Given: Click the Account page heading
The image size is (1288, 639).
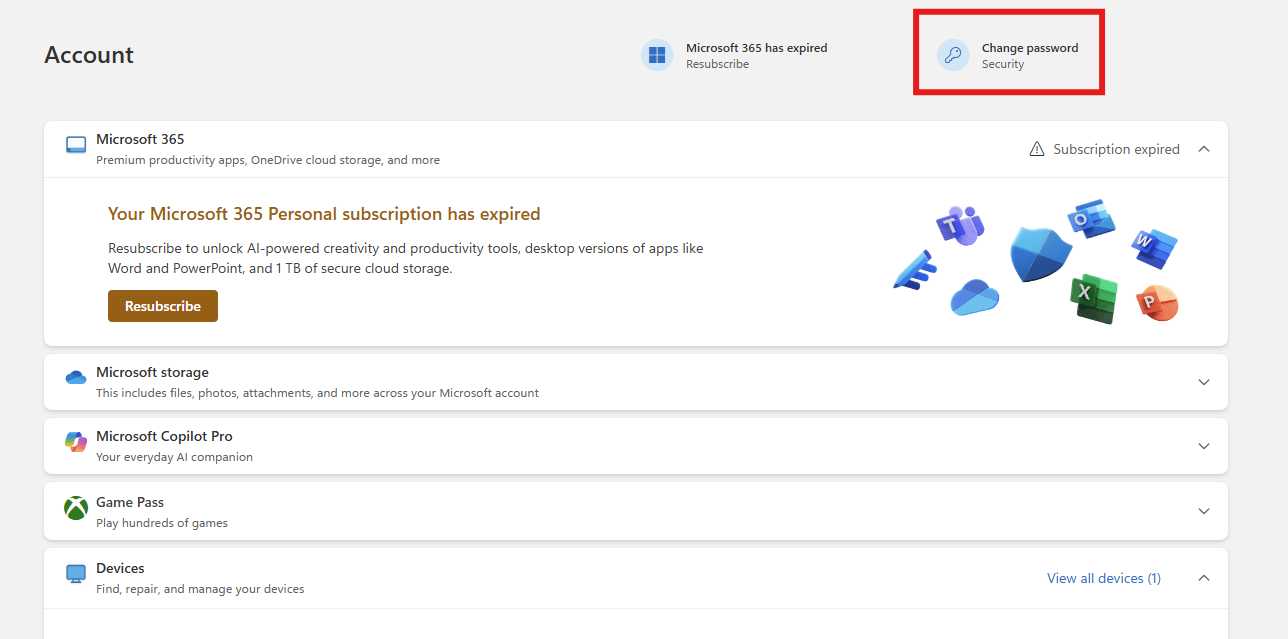Looking at the screenshot, I should (x=89, y=55).
